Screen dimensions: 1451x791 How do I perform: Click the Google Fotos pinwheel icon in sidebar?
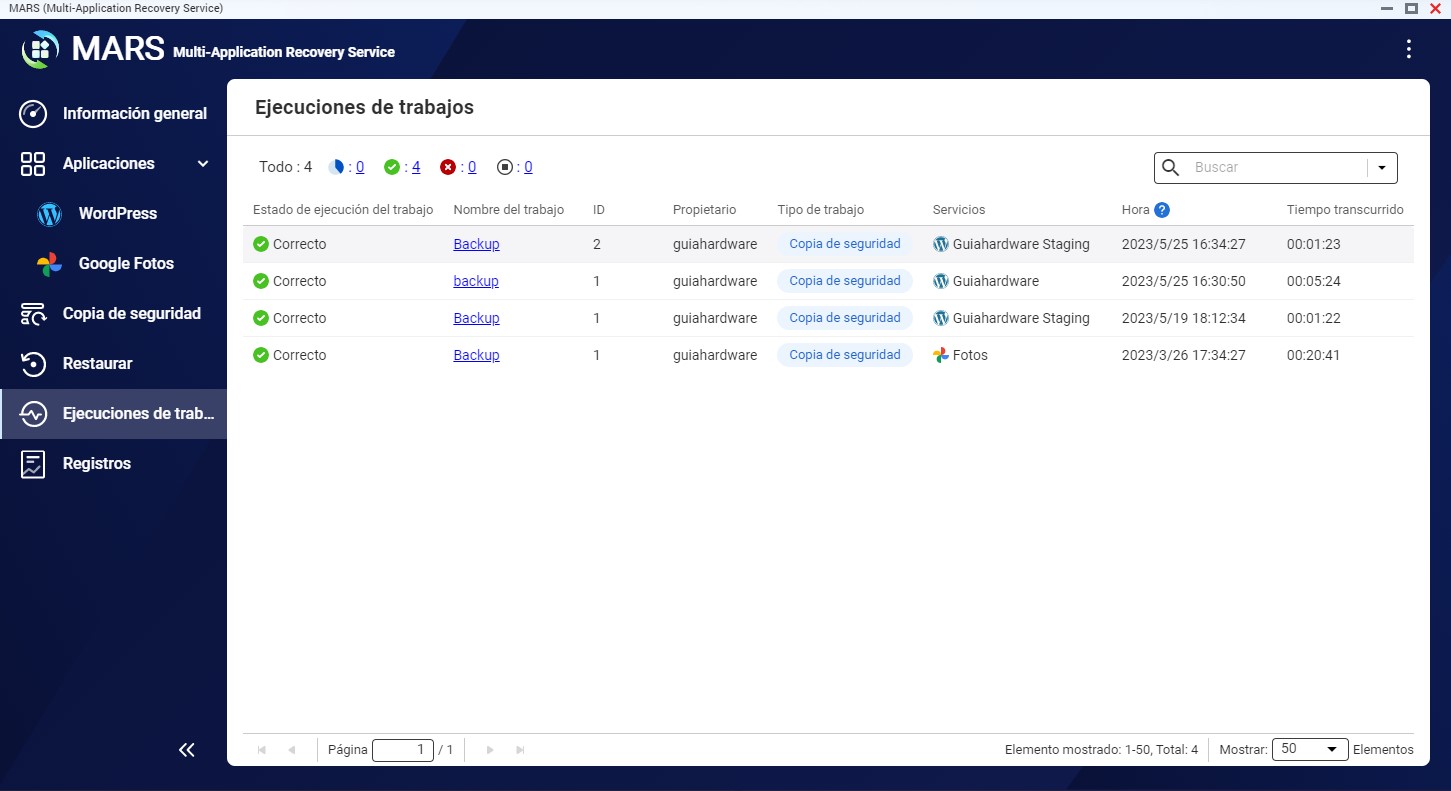pyautogui.click(x=49, y=264)
